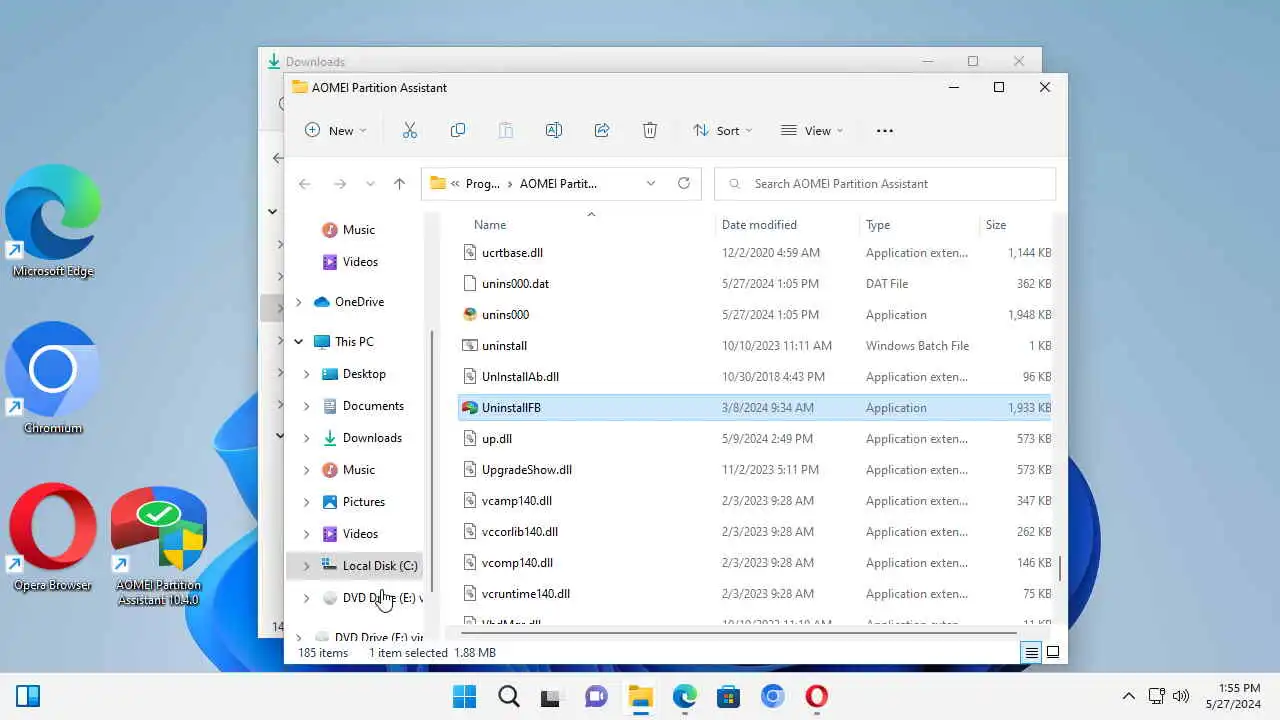Expand OneDrive in navigation pane
1280x720 pixels.
click(x=298, y=302)
